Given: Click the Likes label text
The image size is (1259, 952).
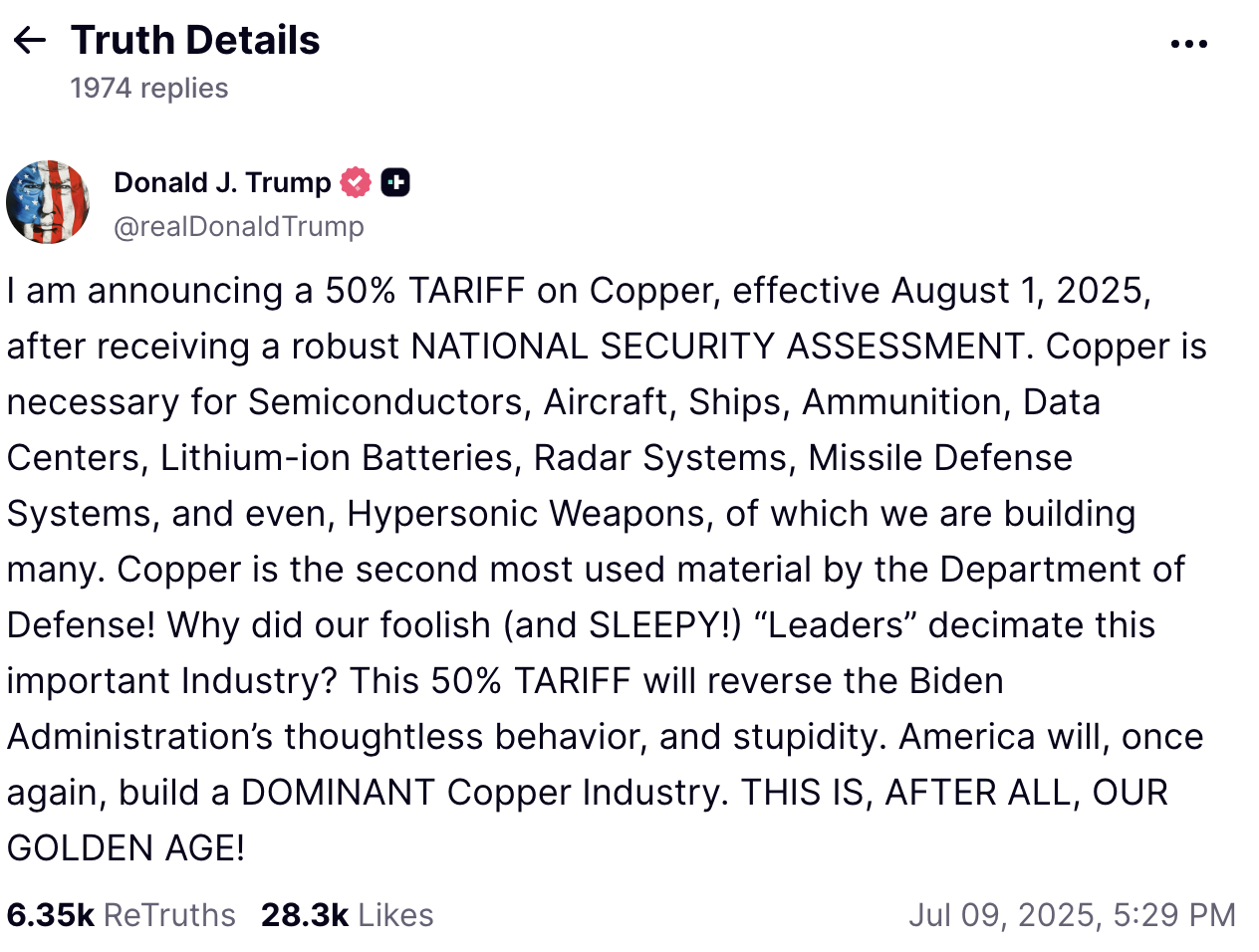Looking at the screenshot, I should [395, 914].
